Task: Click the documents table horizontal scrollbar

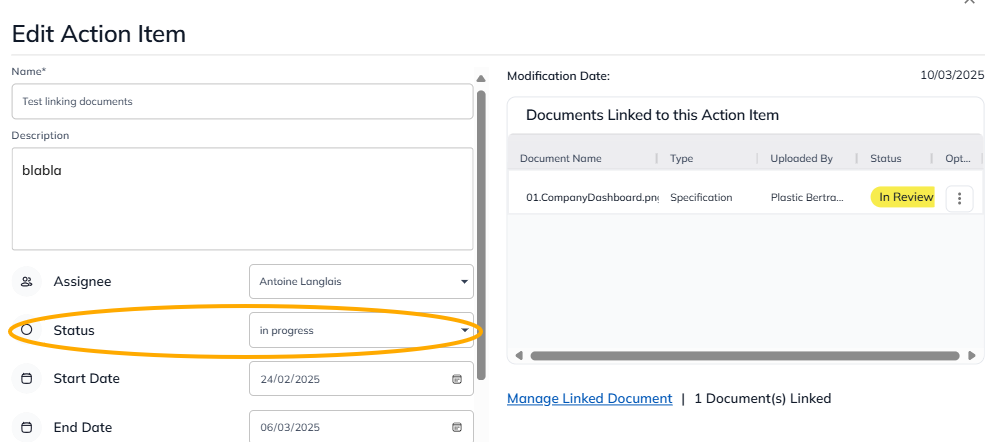Action: tap(740, 355)
